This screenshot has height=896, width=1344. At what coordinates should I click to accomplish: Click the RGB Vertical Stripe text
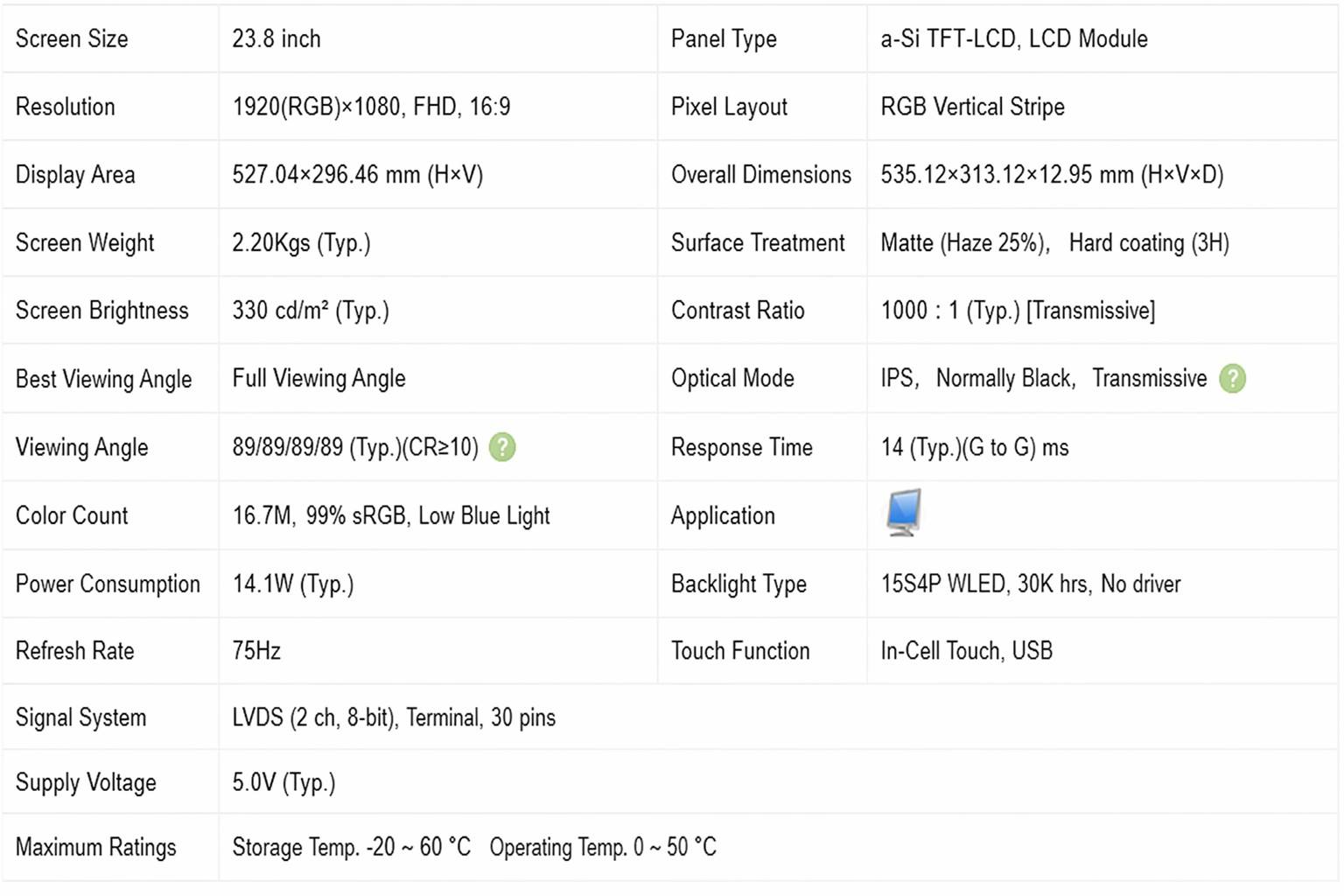coord(973,108)
